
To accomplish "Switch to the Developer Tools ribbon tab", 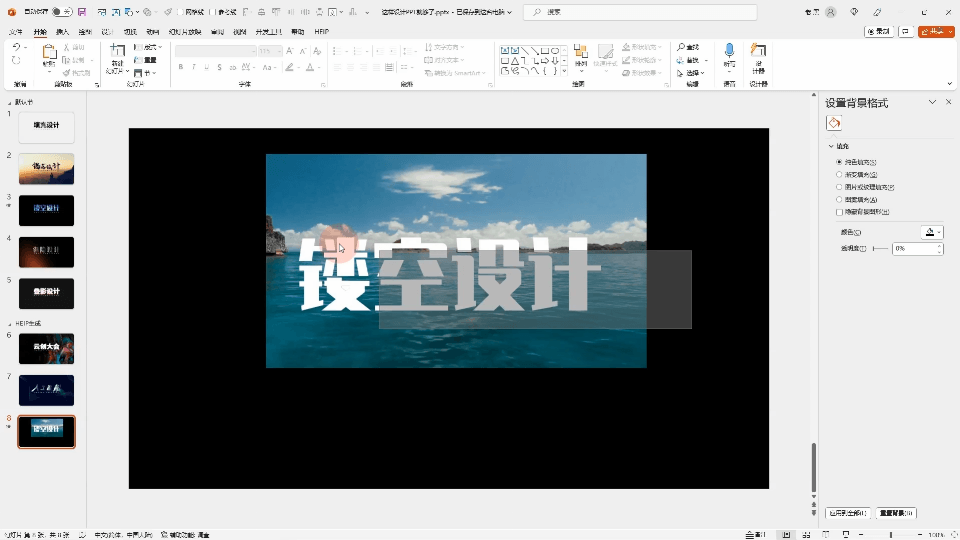I will (x=268, y=32).
